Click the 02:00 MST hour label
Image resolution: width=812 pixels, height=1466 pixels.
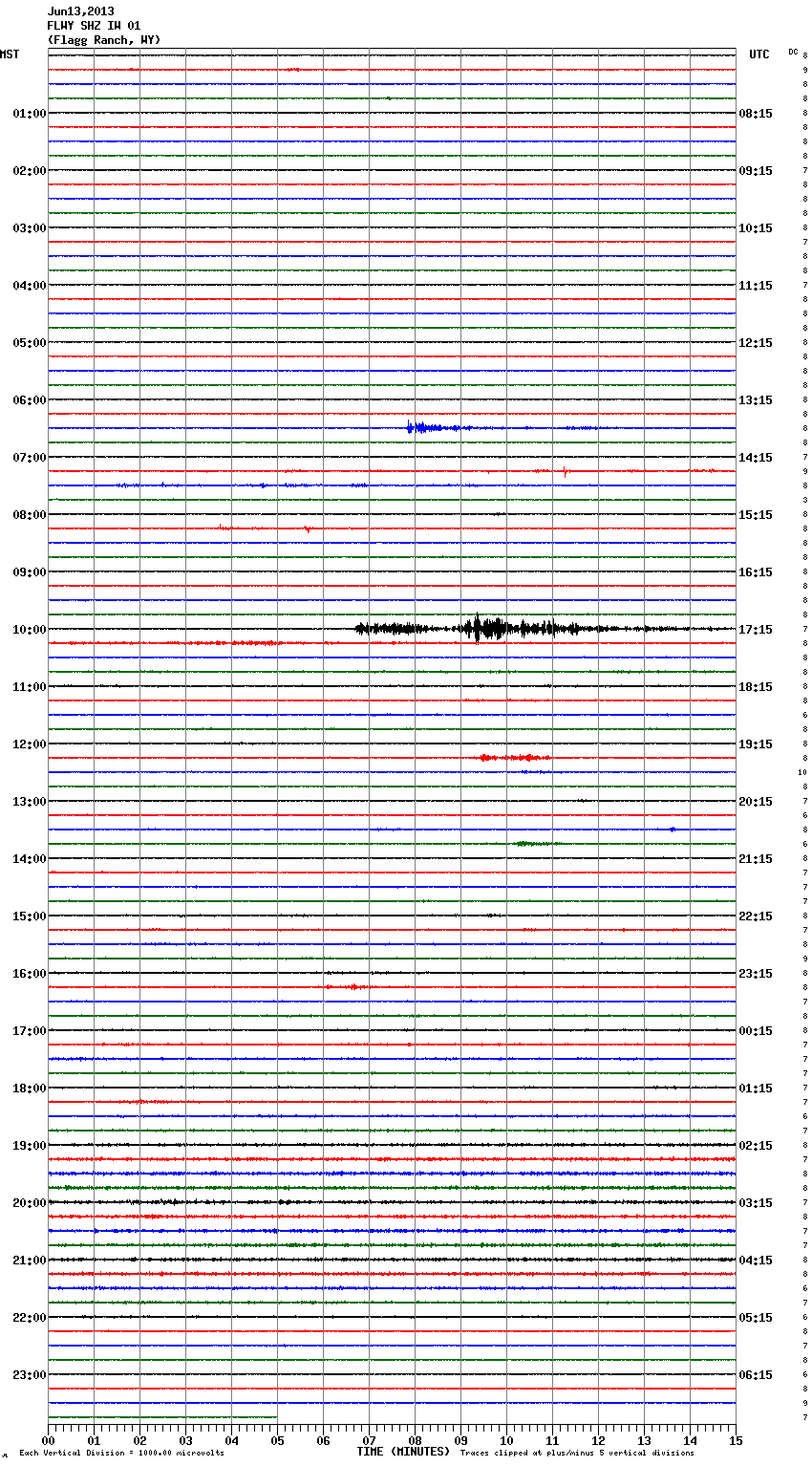29,171
